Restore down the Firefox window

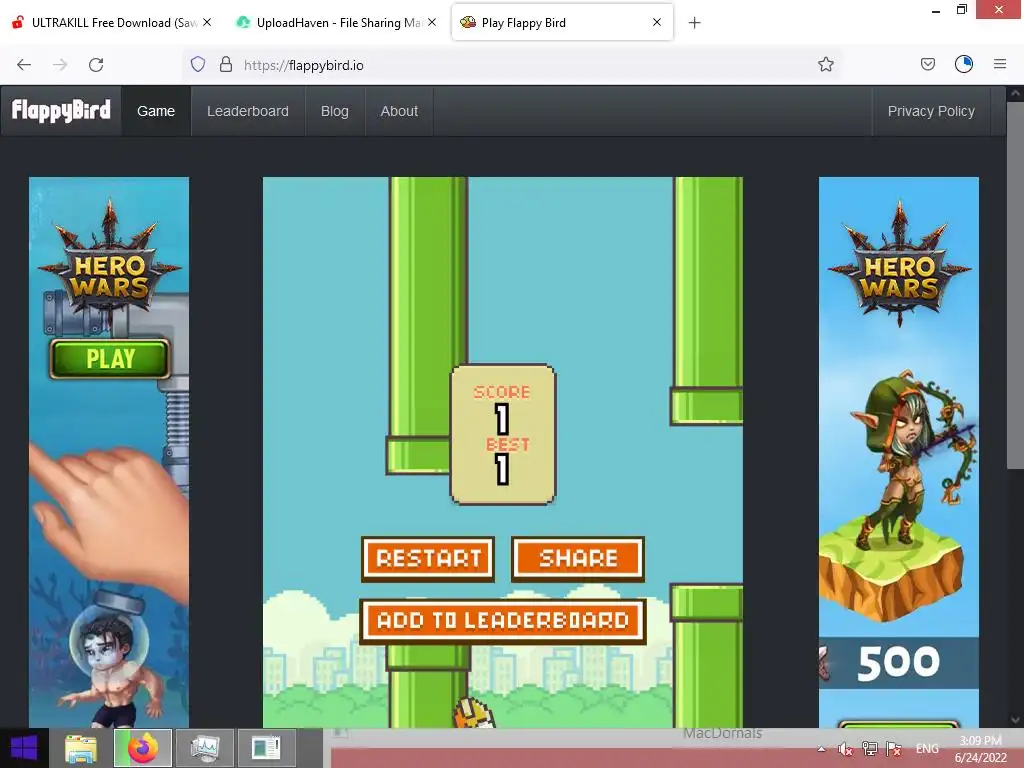point(961,9)
